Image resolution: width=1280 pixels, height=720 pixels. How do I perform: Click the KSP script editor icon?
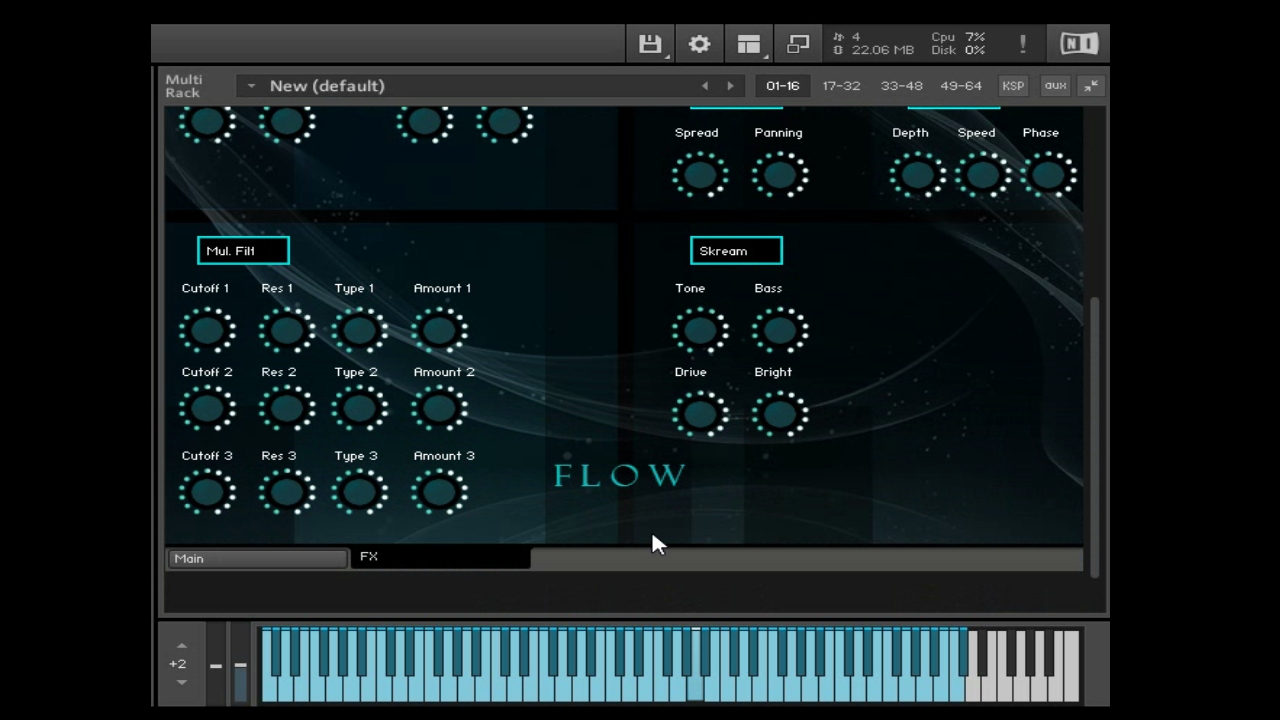1013,86
